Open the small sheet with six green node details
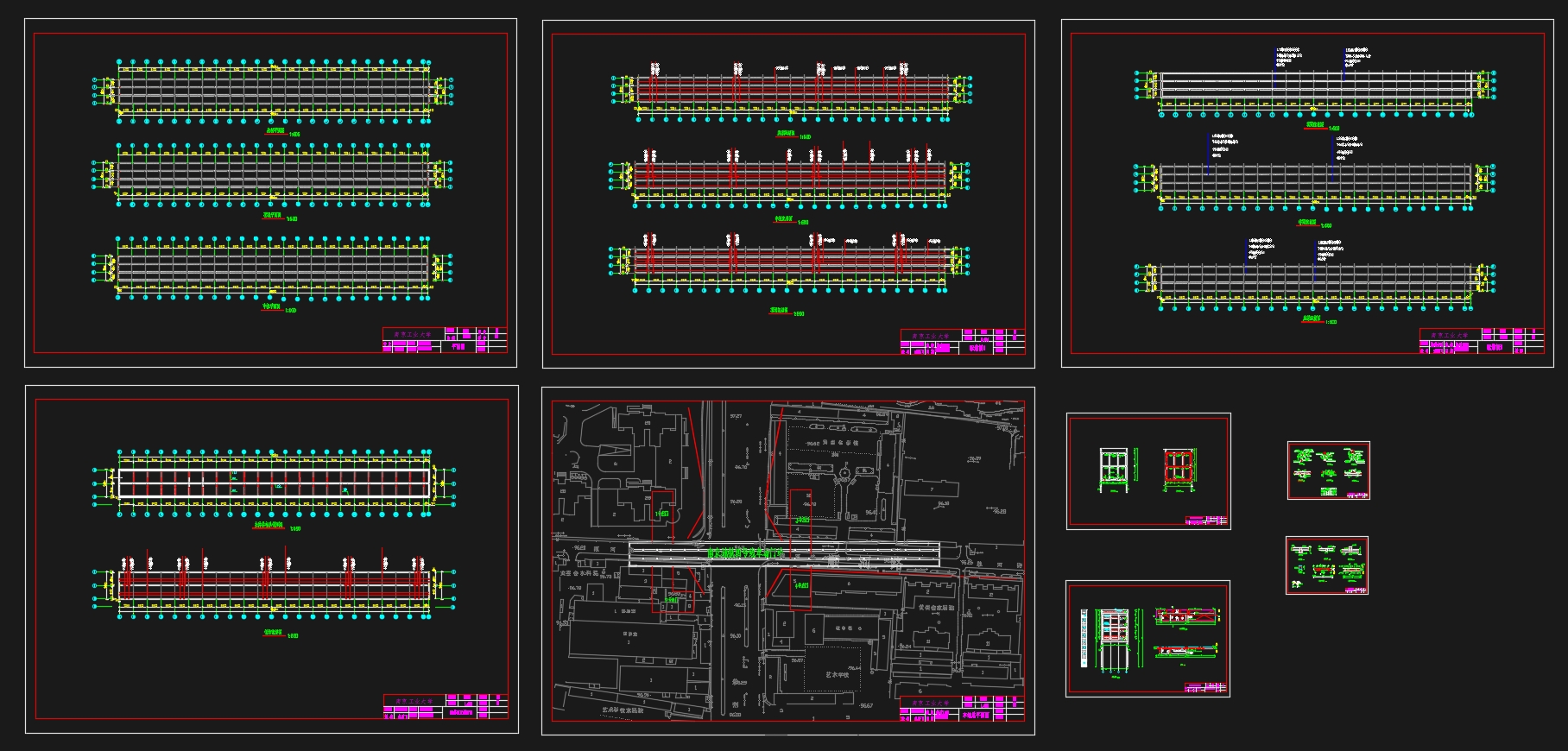This screenshot has height=751, width=1568. pyautogui.click(x=1328, y=470)
